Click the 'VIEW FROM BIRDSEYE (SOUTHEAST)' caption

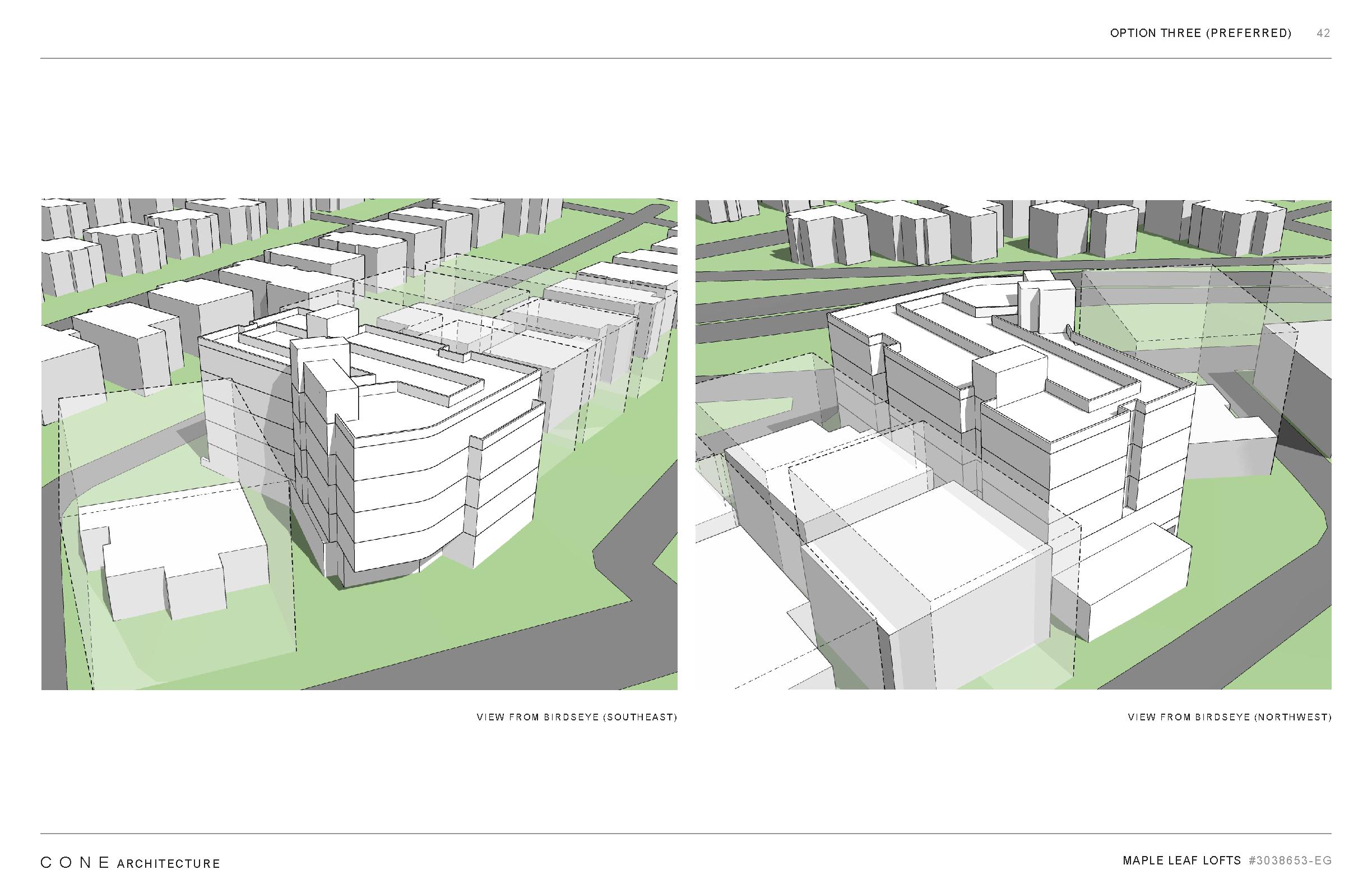tap(577, 718)
